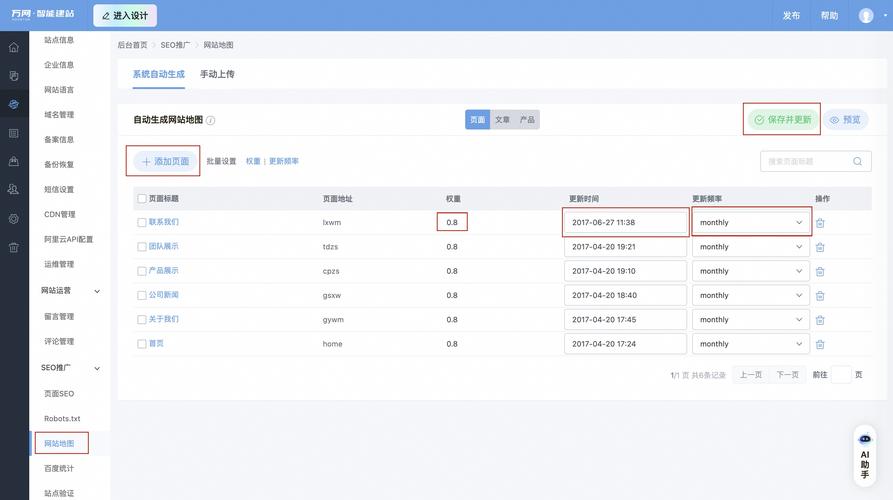Delete the 联系我们 row using its trash icon
This screenshot has width=893, height=500.
point(820,223)
